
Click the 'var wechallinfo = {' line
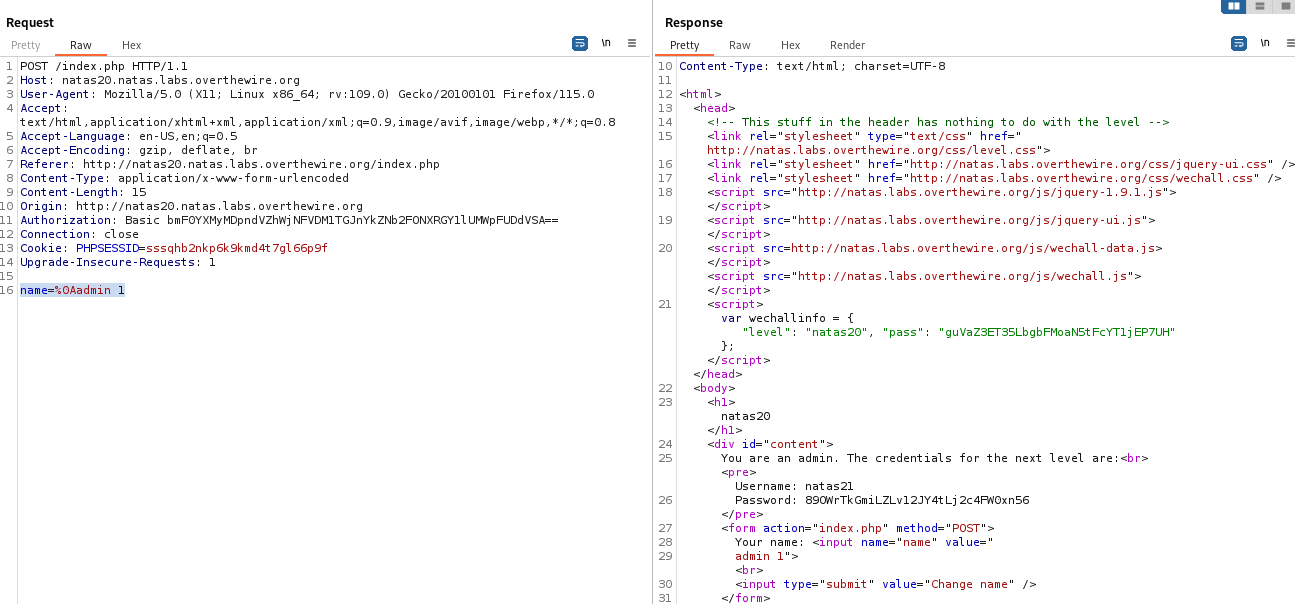coord(787,318)
